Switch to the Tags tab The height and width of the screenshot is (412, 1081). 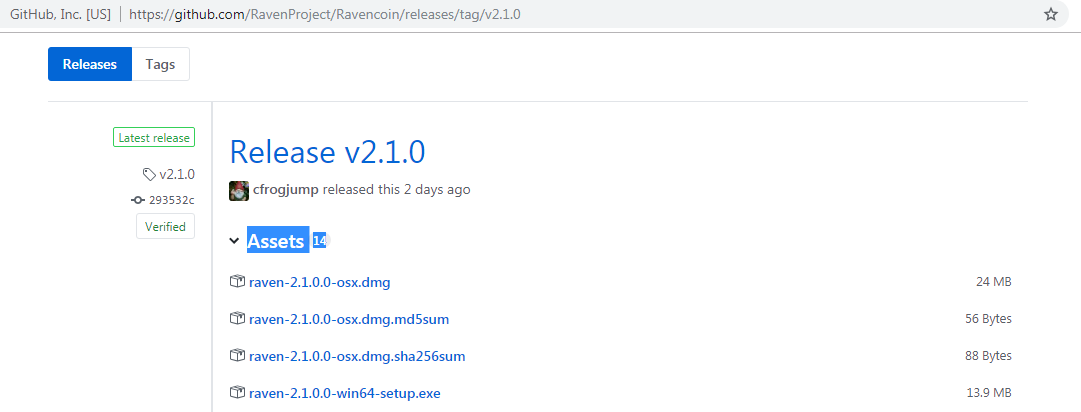[x=160, y=64]
